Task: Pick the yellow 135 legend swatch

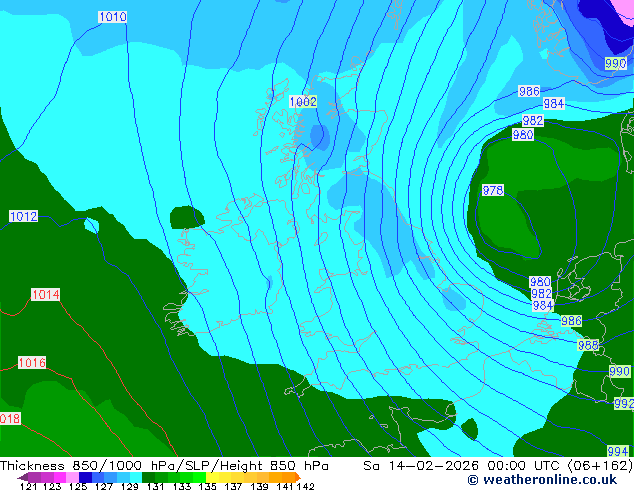Action: [212, 477]
